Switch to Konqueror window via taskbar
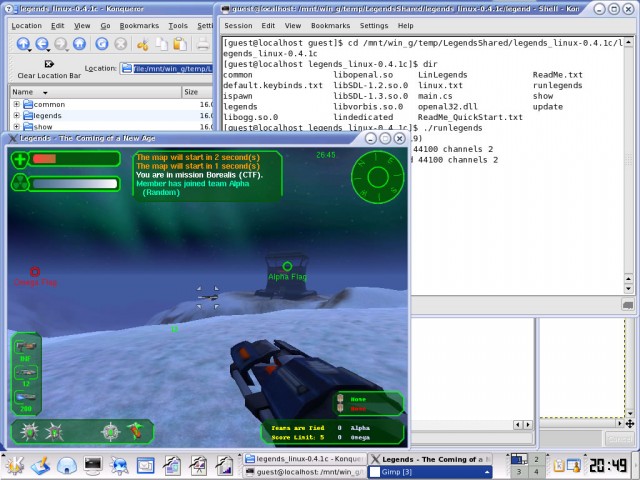640x480 pixels. tap(304, 459)
